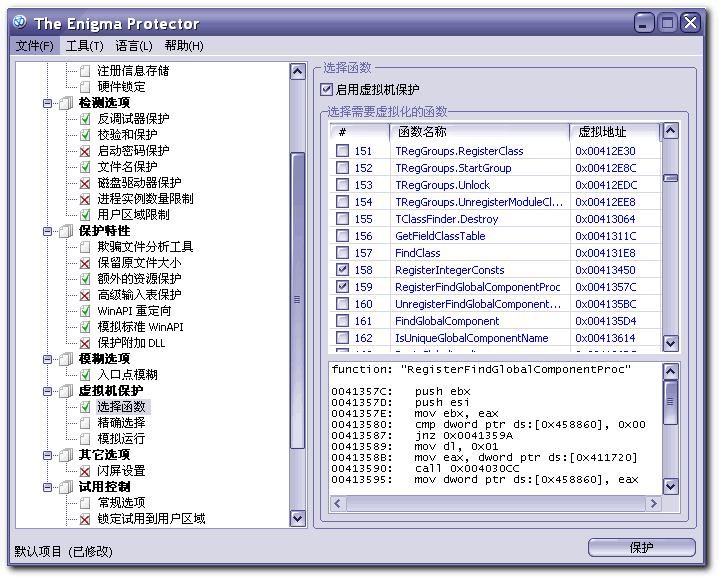
Task: Click the 保护 button
Action: click(642, 547)
